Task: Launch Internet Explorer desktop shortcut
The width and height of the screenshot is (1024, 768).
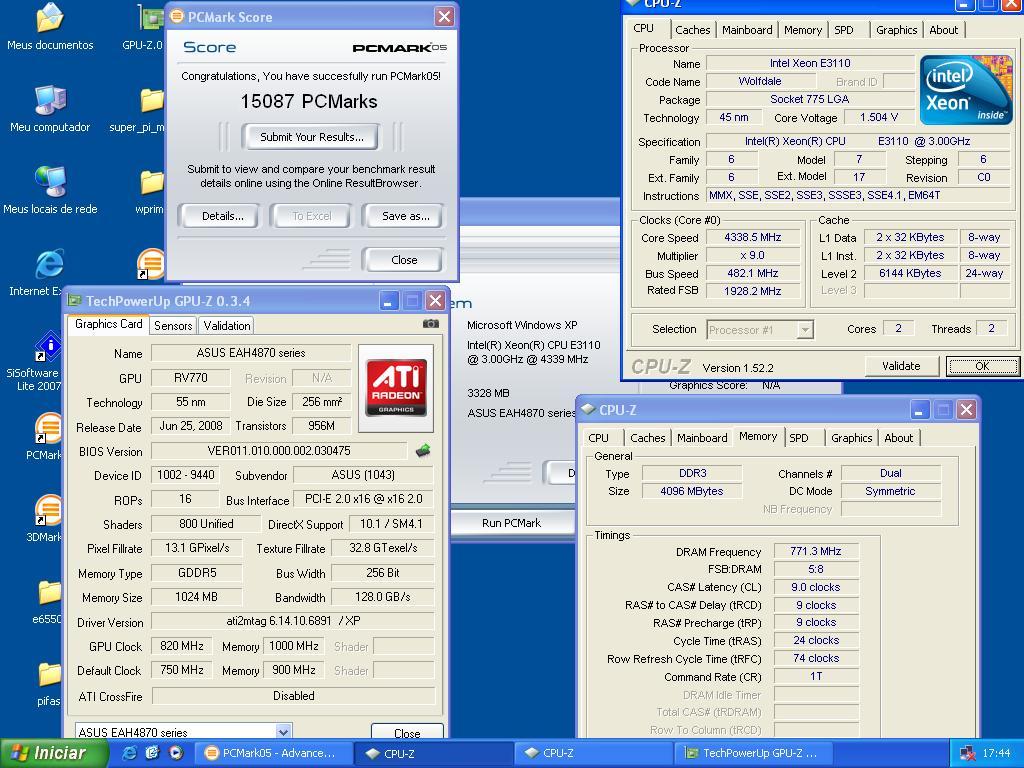Action: pos(50,264)
